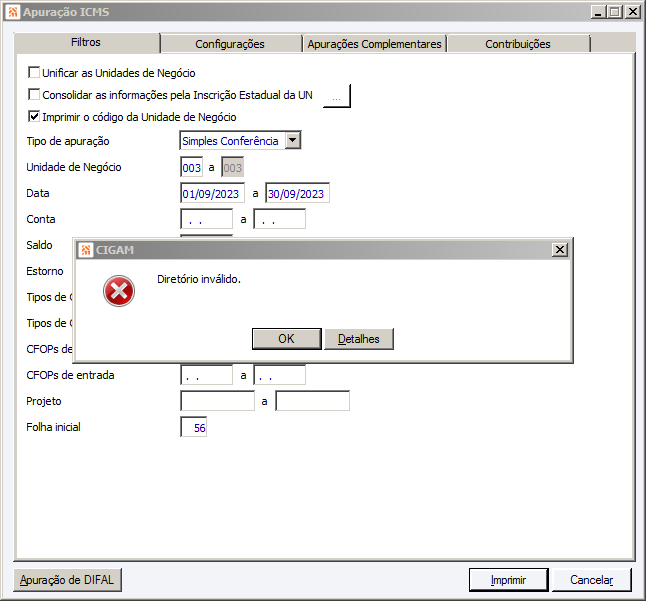Open the Apurações Complementares tab
Image resolution: width=646 pixels, height=601 pixels.
(x=374, y=44)
